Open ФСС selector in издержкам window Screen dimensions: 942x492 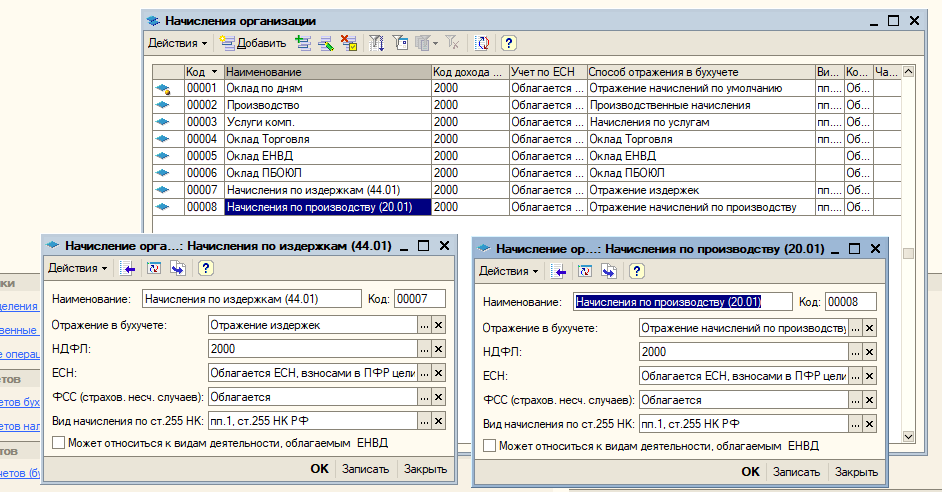coord(424,397)
